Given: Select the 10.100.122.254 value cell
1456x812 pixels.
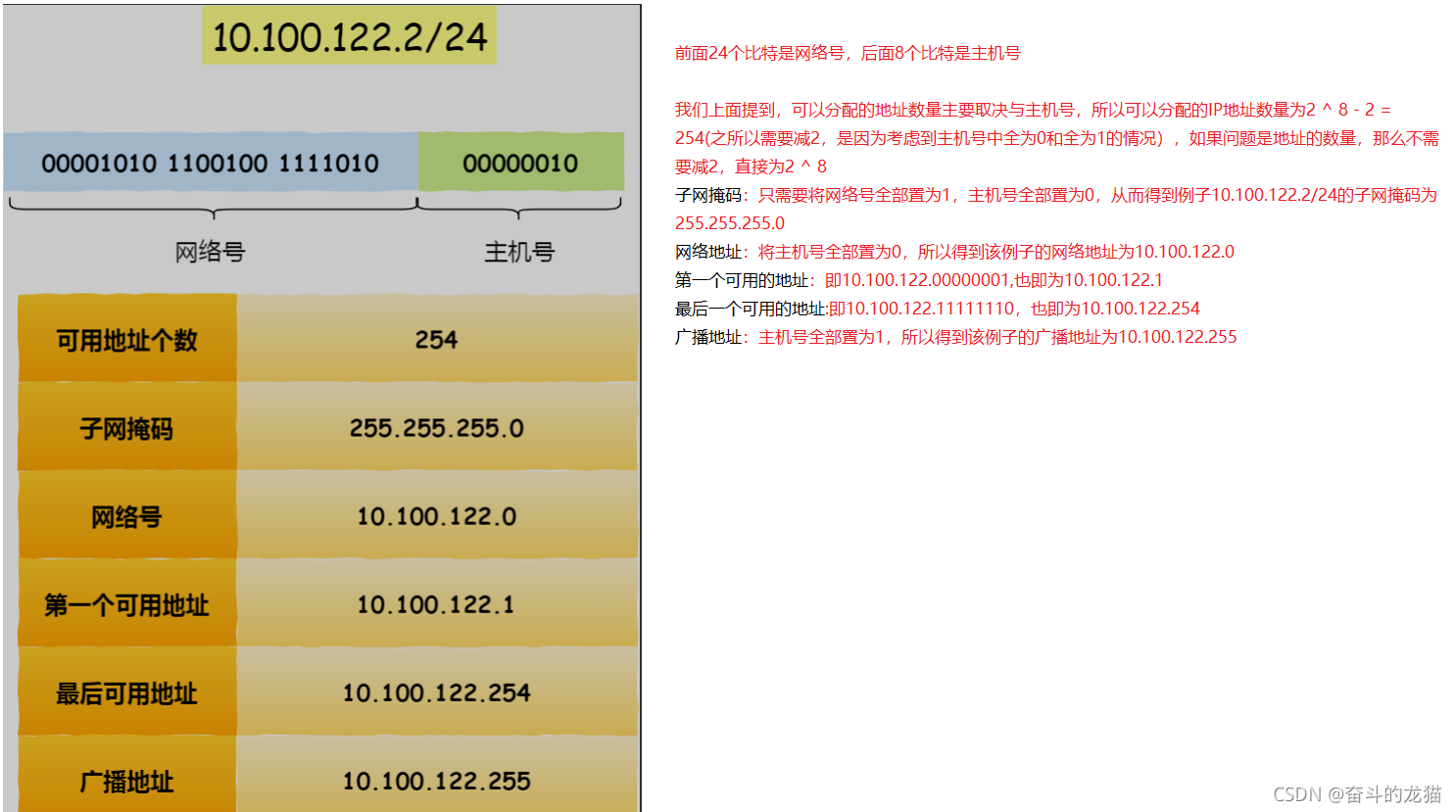Looking at the screenshot, I should click(x=437, y=692).
